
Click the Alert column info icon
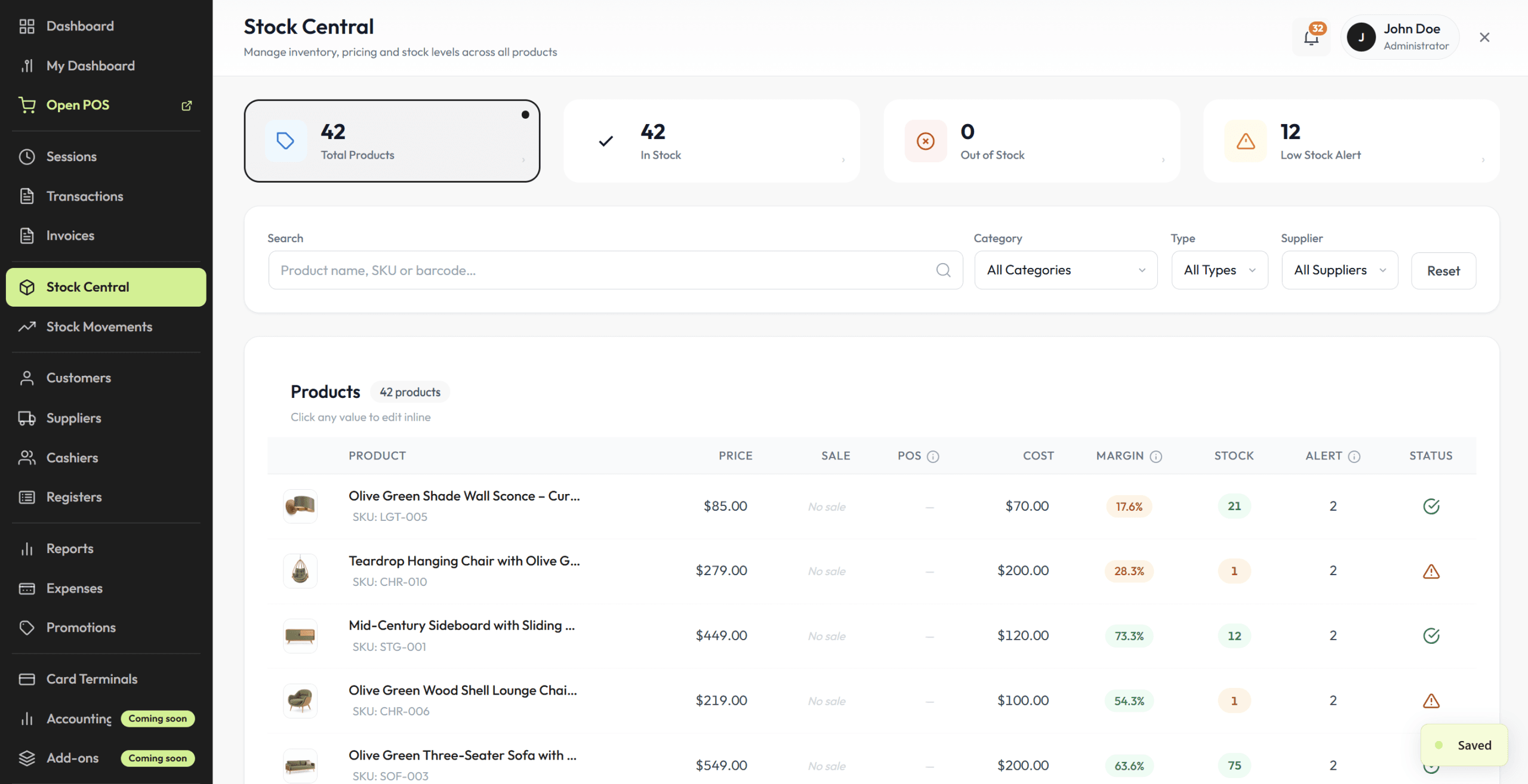tap(1354, 456)
